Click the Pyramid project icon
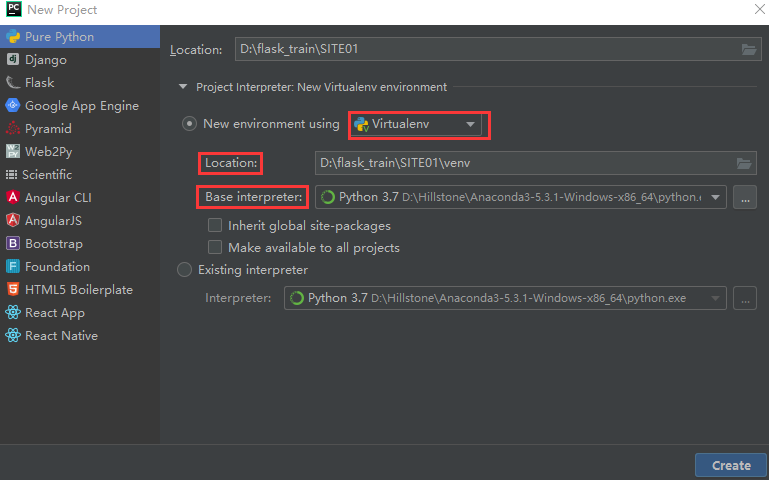 13,128
